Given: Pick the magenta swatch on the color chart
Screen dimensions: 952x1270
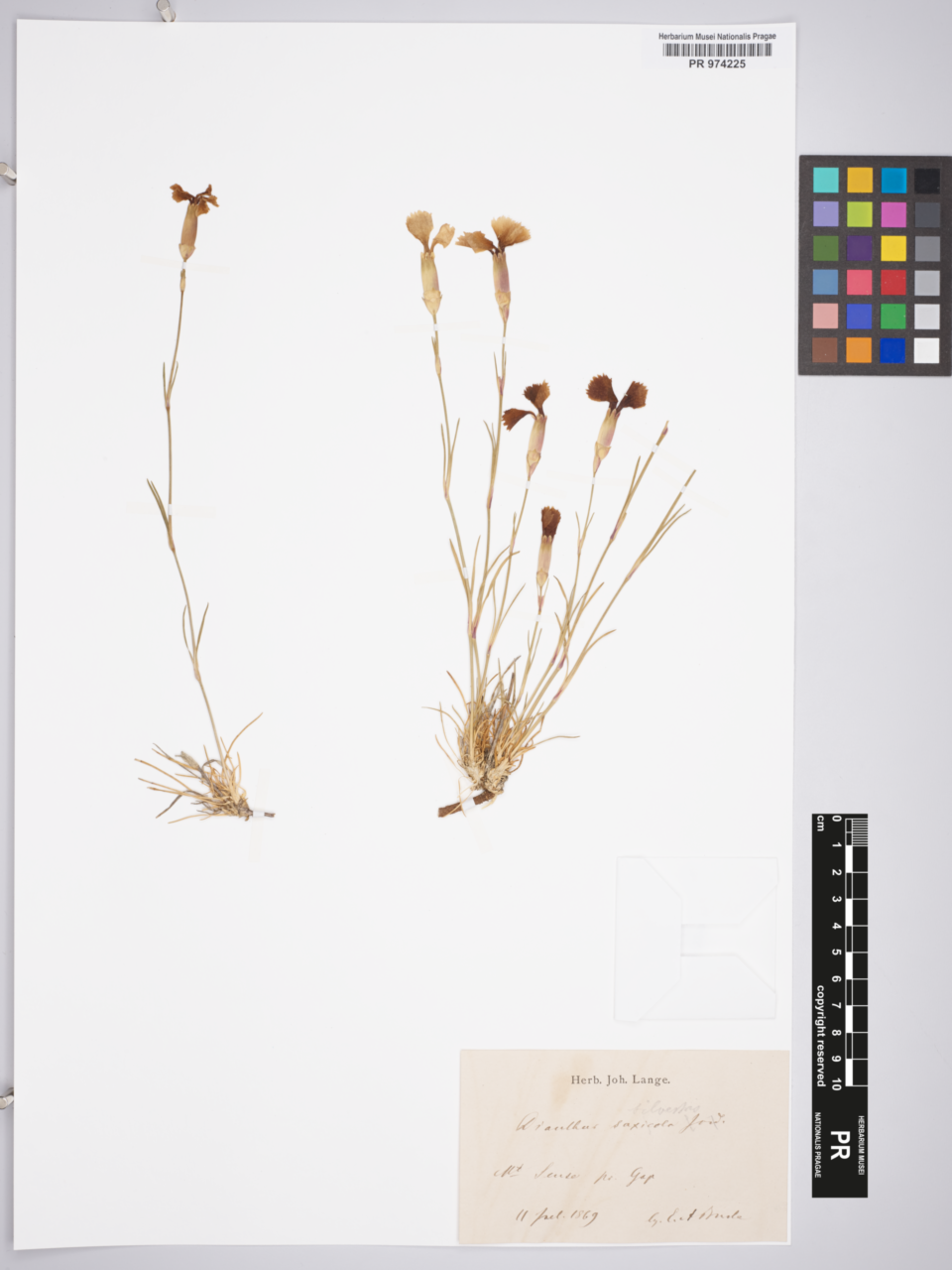Looking at the screenshot, I should pos(892,214).
